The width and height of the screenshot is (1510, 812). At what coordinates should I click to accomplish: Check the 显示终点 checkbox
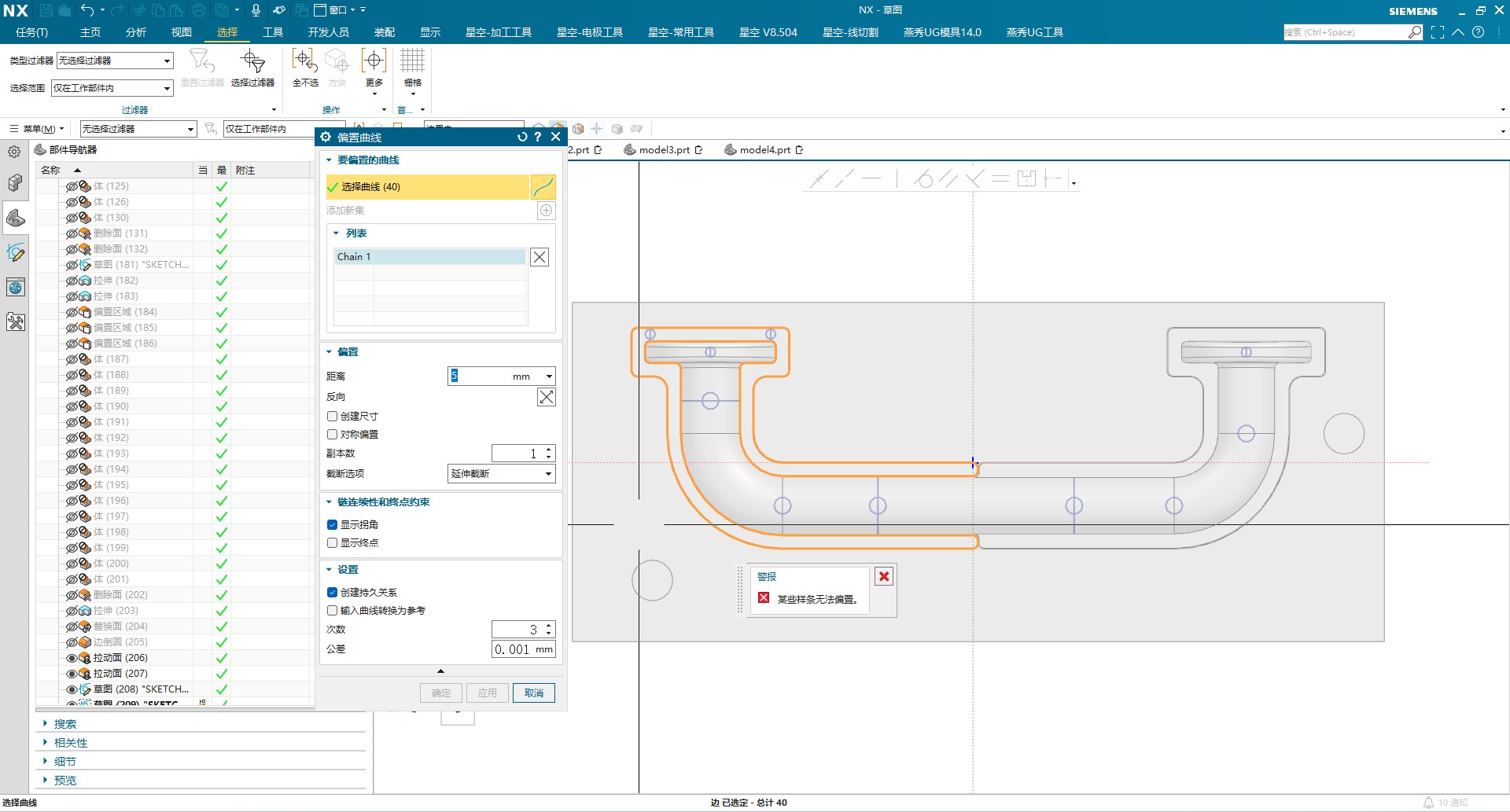pos(332,542)
